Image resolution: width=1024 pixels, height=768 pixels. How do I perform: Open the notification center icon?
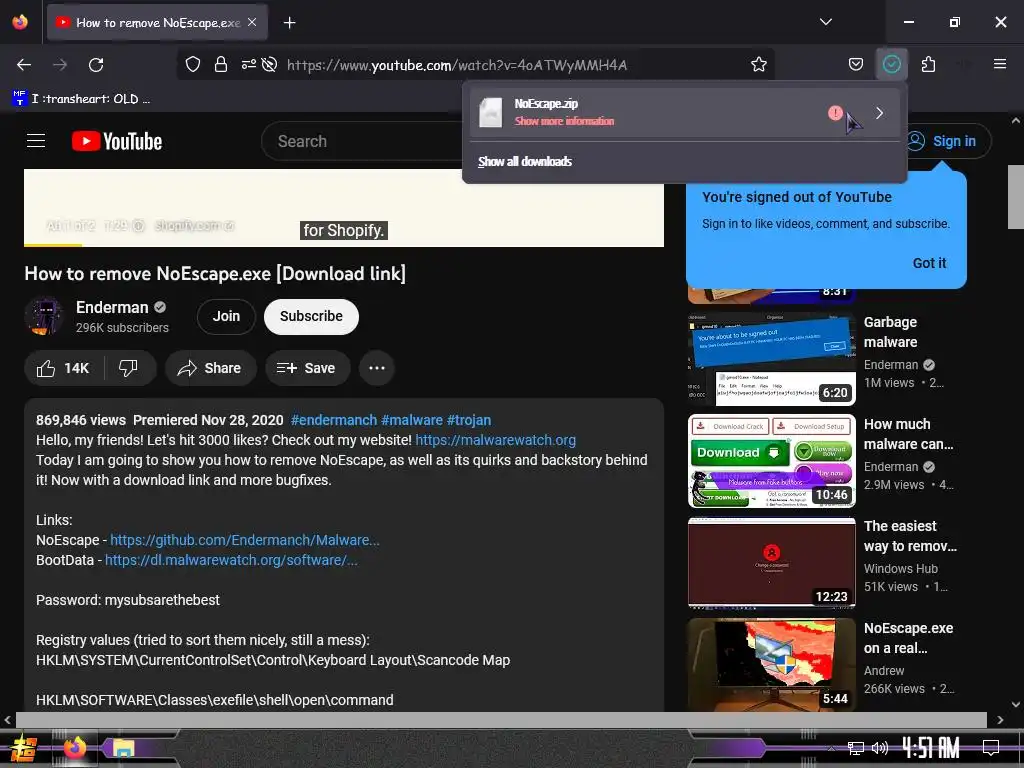pyautogui.click(x=991, y=748)
